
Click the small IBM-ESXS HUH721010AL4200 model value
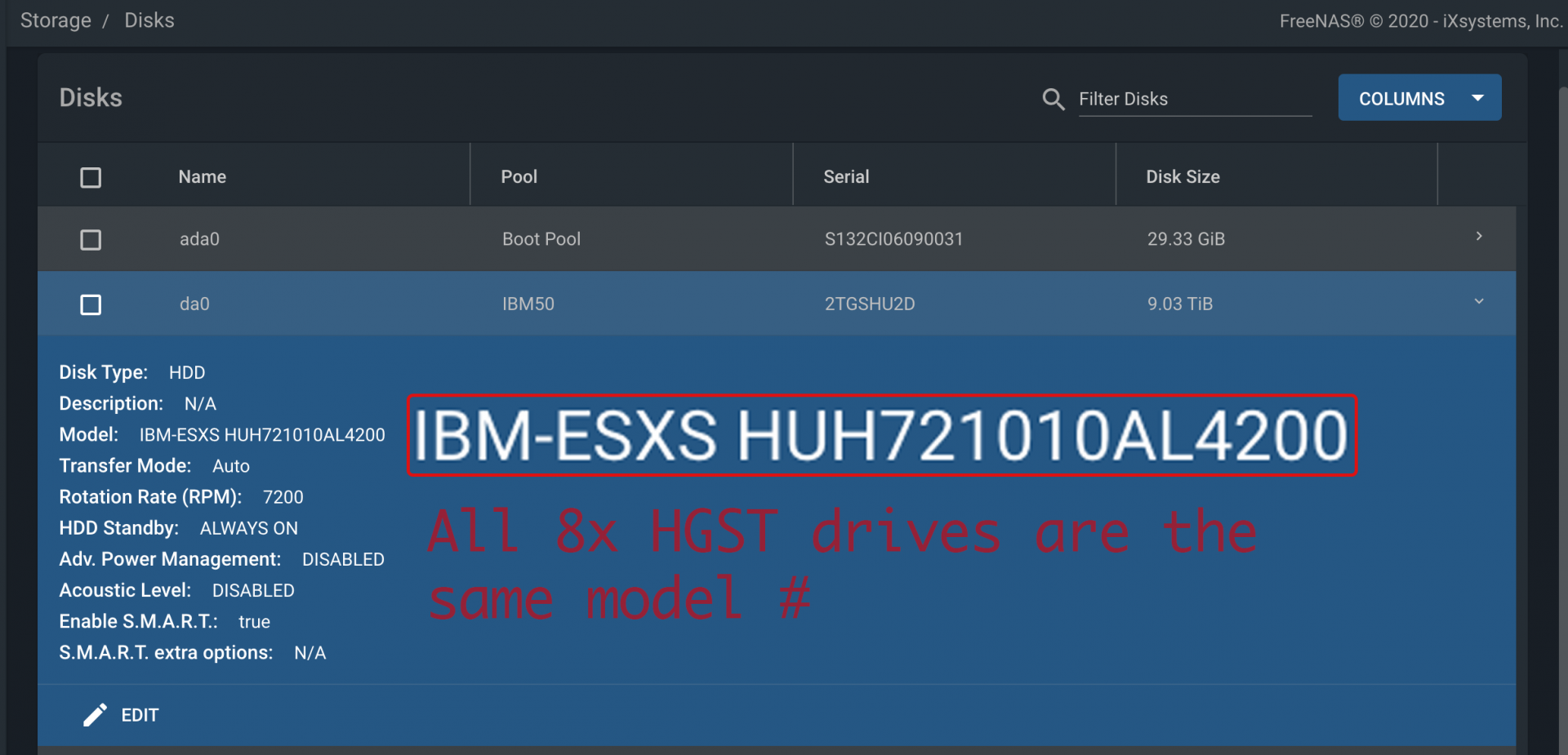click(262, 435)
